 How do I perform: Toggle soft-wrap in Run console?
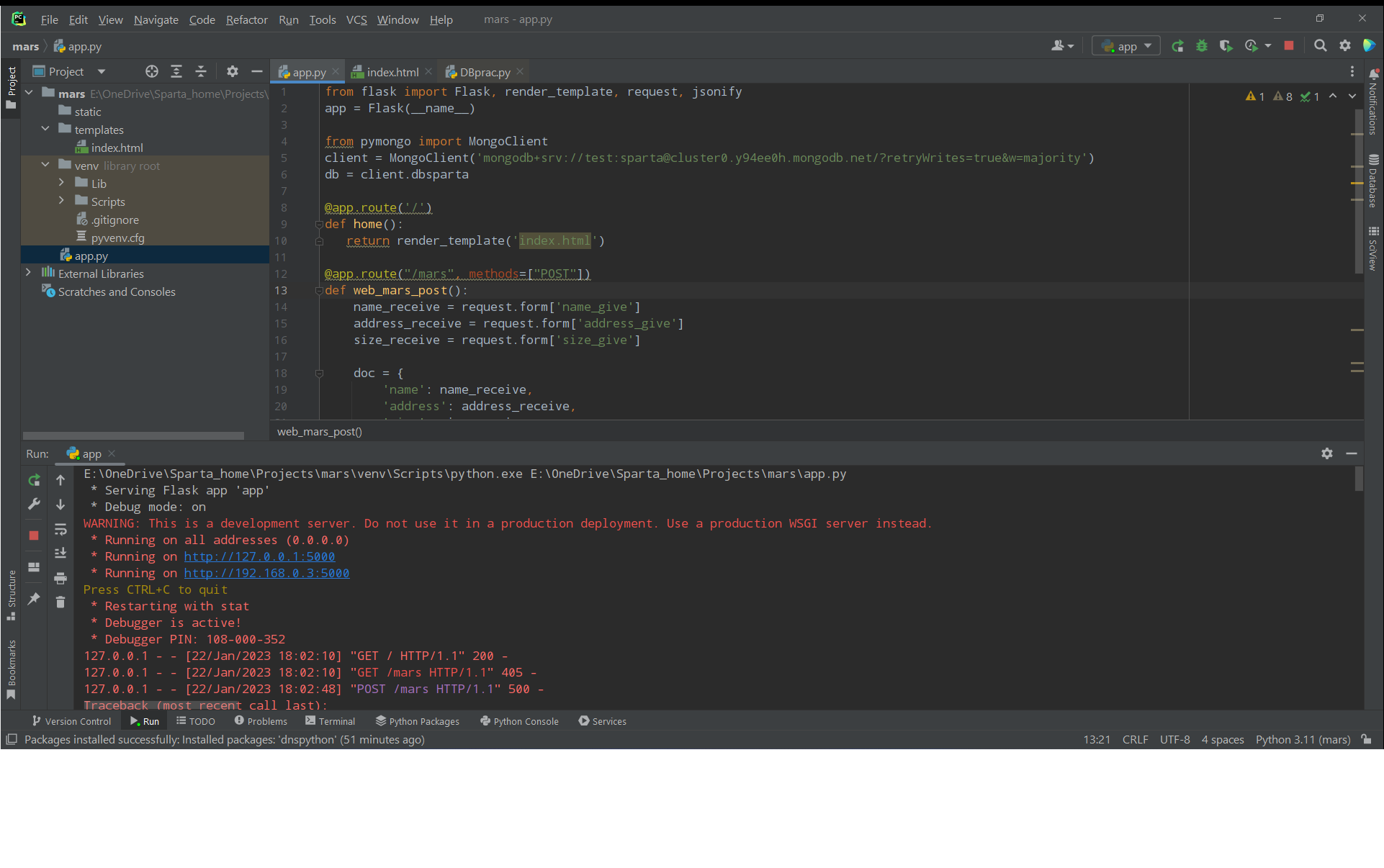pyautogui.click(x=60, y=530)
